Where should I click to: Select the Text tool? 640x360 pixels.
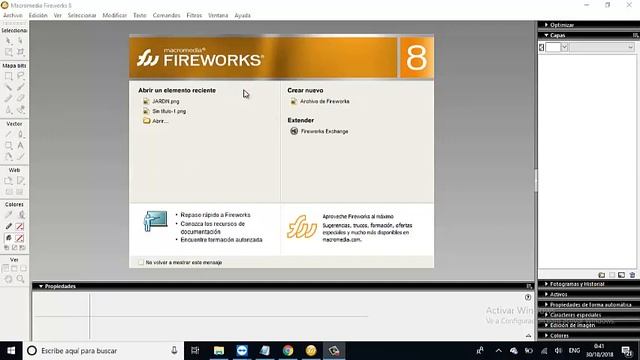click(x=20, y=145)
